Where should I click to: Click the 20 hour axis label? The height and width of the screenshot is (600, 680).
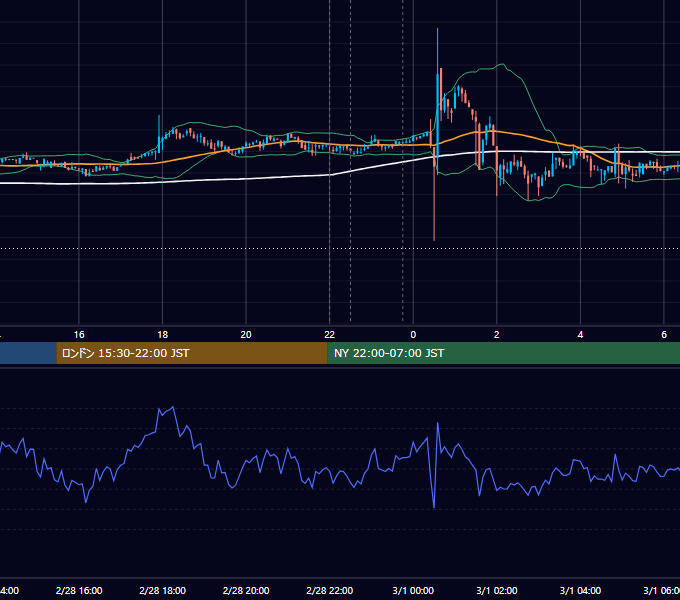246,335
